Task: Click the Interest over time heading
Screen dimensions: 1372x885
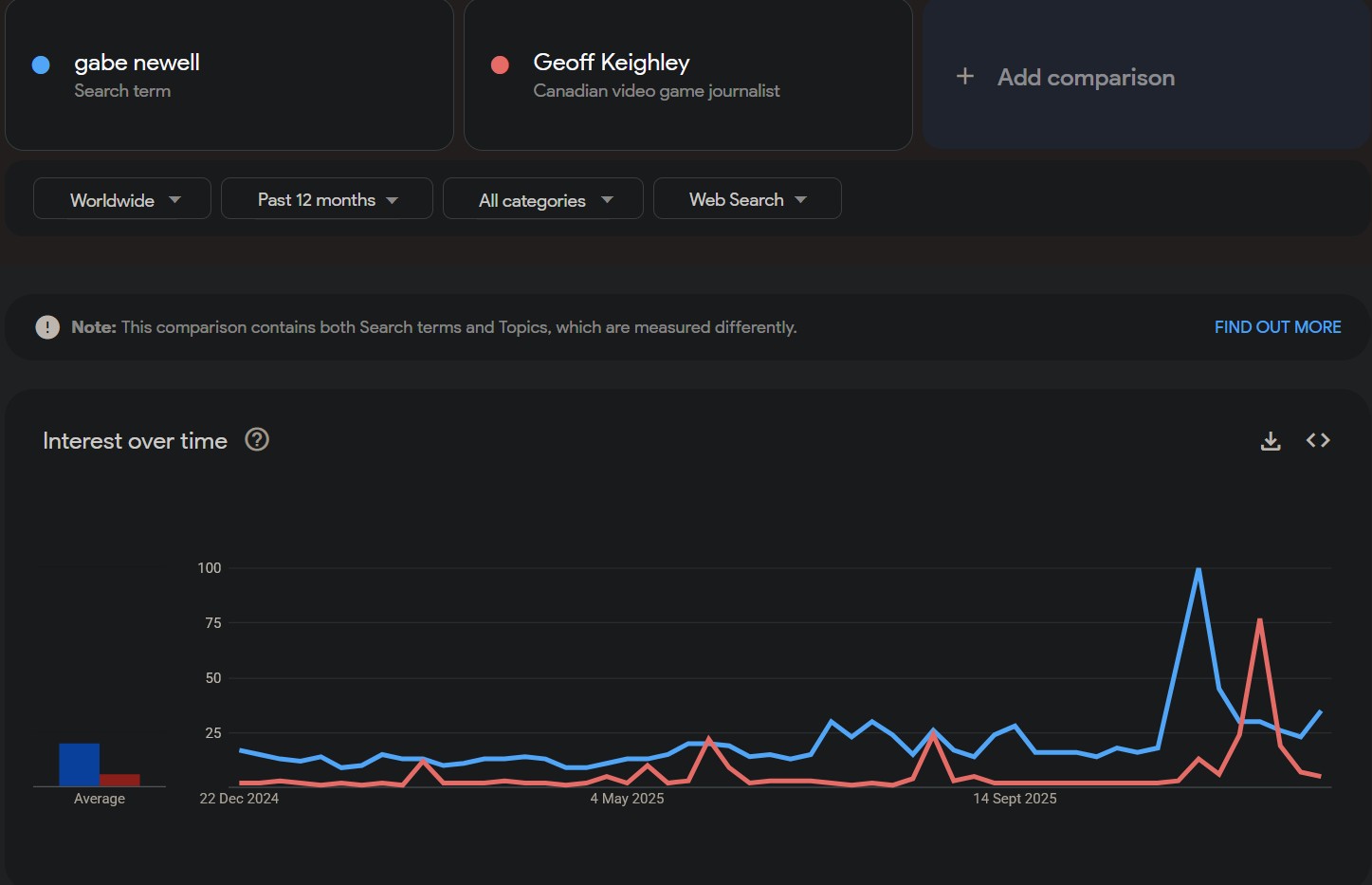Action: click(x=135, y=441)
